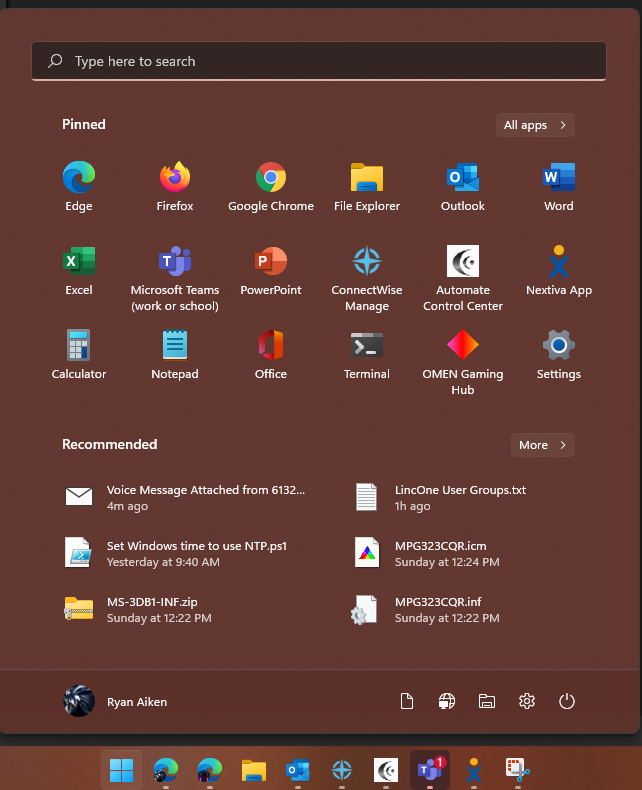642x790 pixels.
Task: Open the Nextiva App pinned app
Action: 559,271
